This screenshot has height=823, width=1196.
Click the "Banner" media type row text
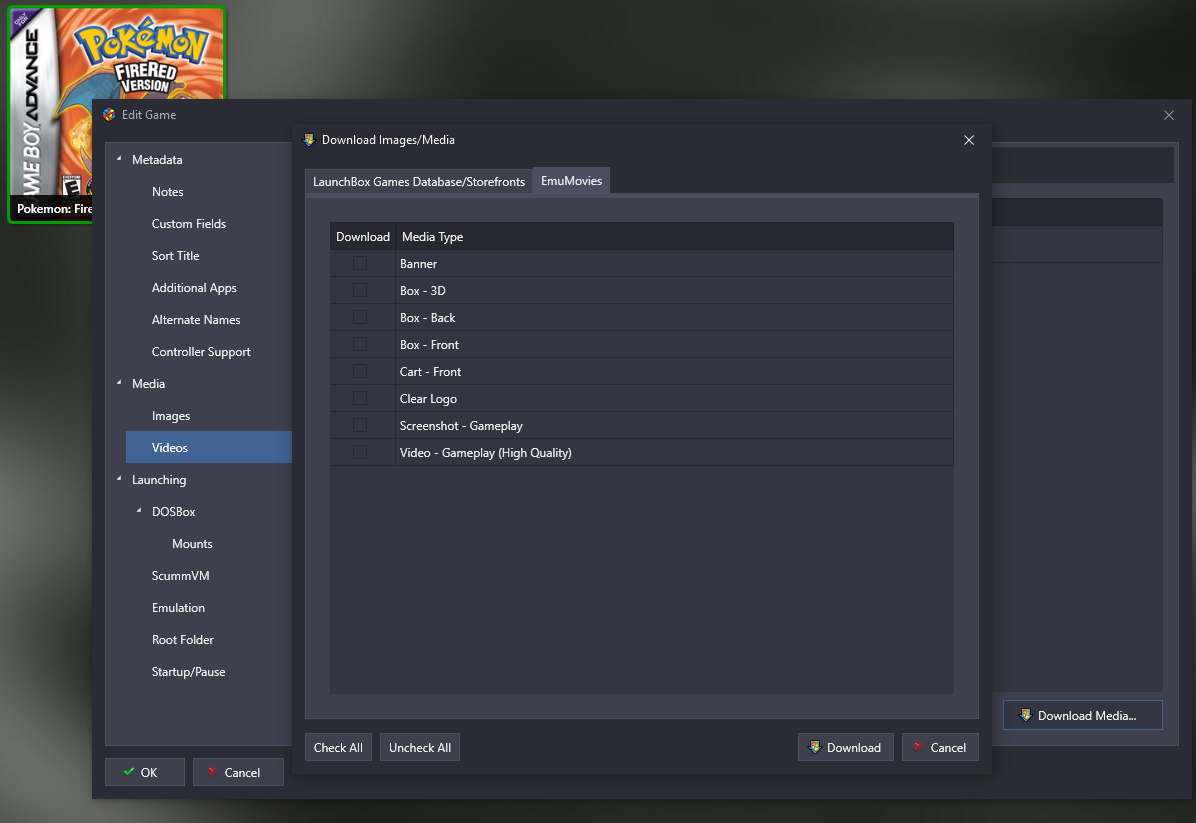tap(418, 264)
